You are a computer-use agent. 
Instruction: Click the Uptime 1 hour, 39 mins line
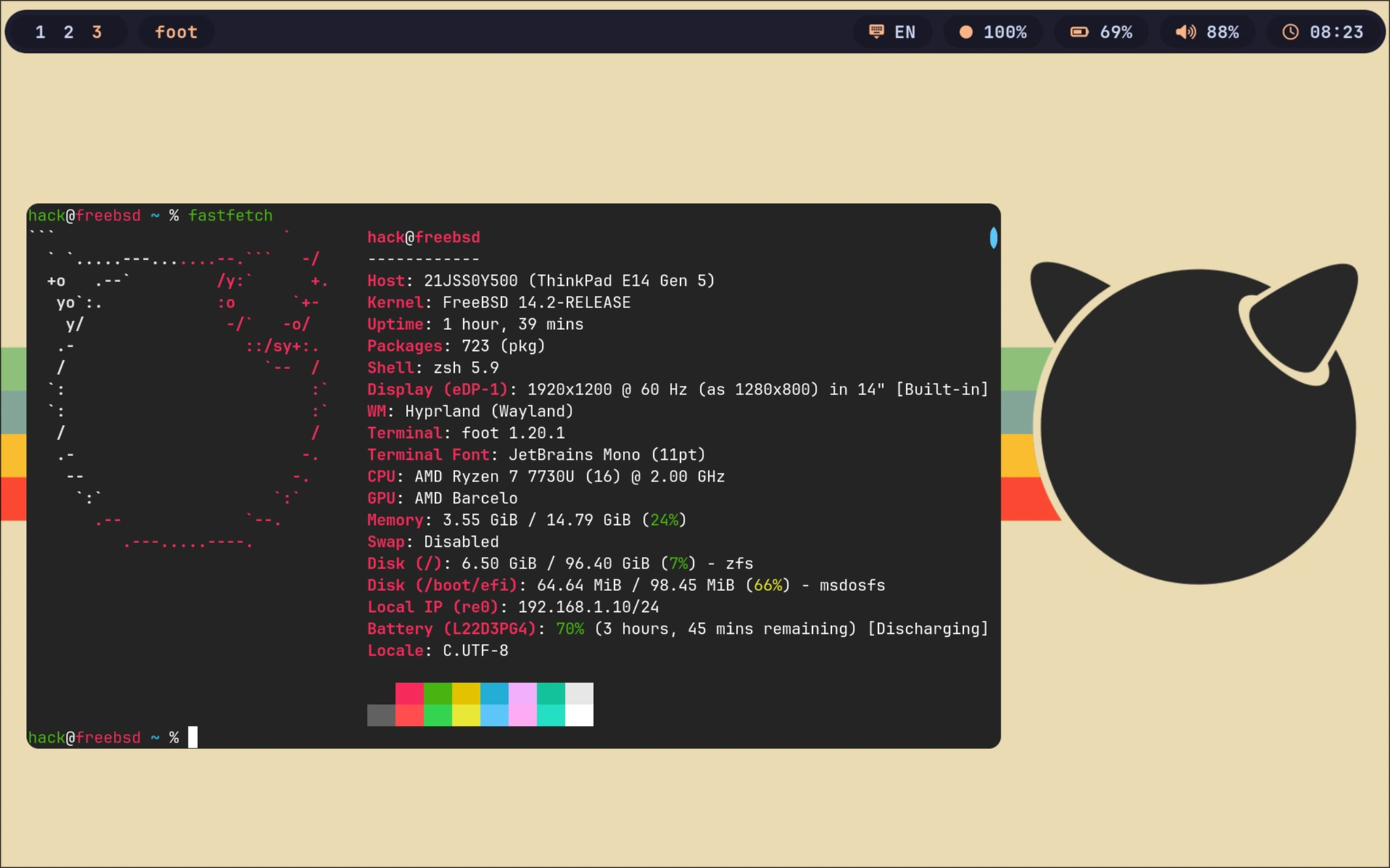point(475,324)
